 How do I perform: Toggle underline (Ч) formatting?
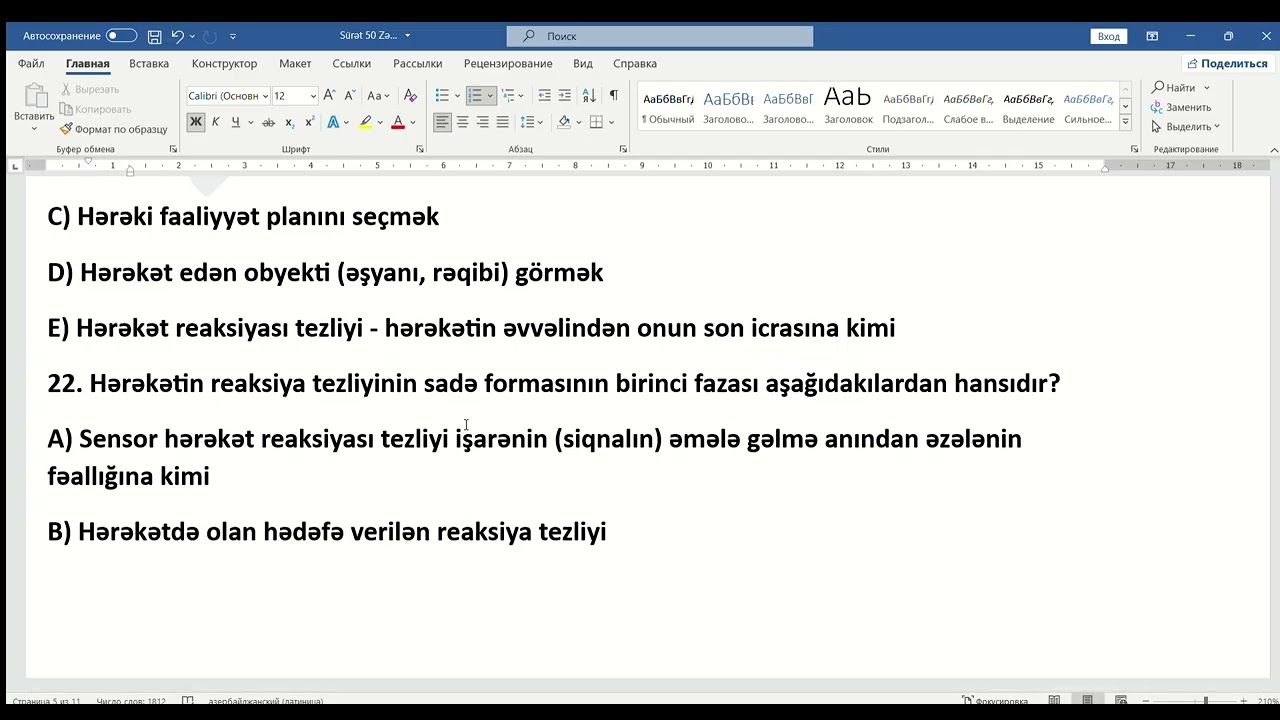pos(235,122)
